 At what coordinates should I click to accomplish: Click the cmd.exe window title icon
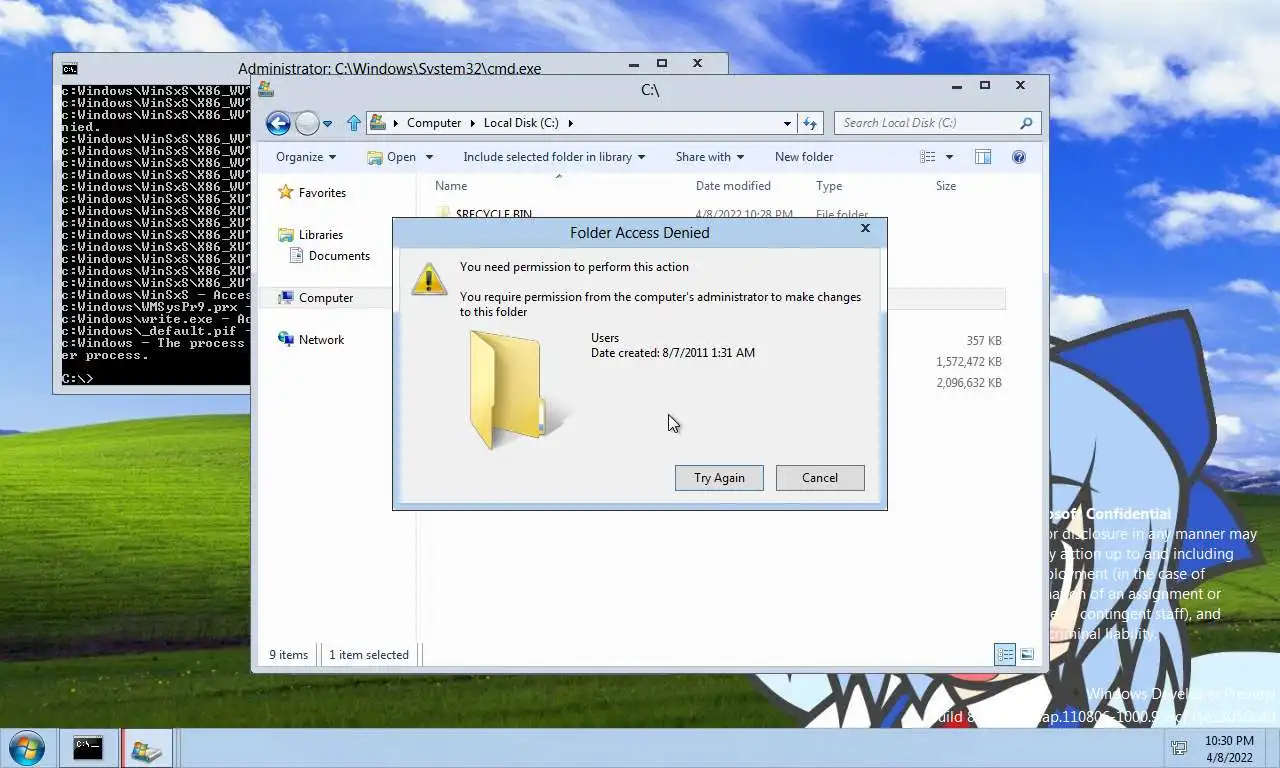click(x=69, y=69)
